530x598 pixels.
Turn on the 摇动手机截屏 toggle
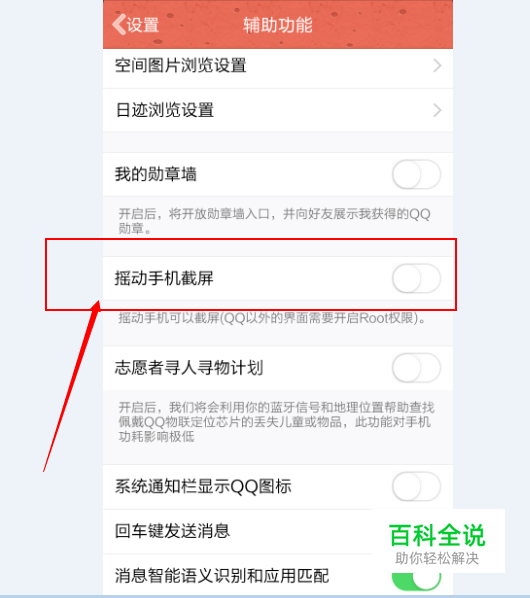tap(416, 278)
